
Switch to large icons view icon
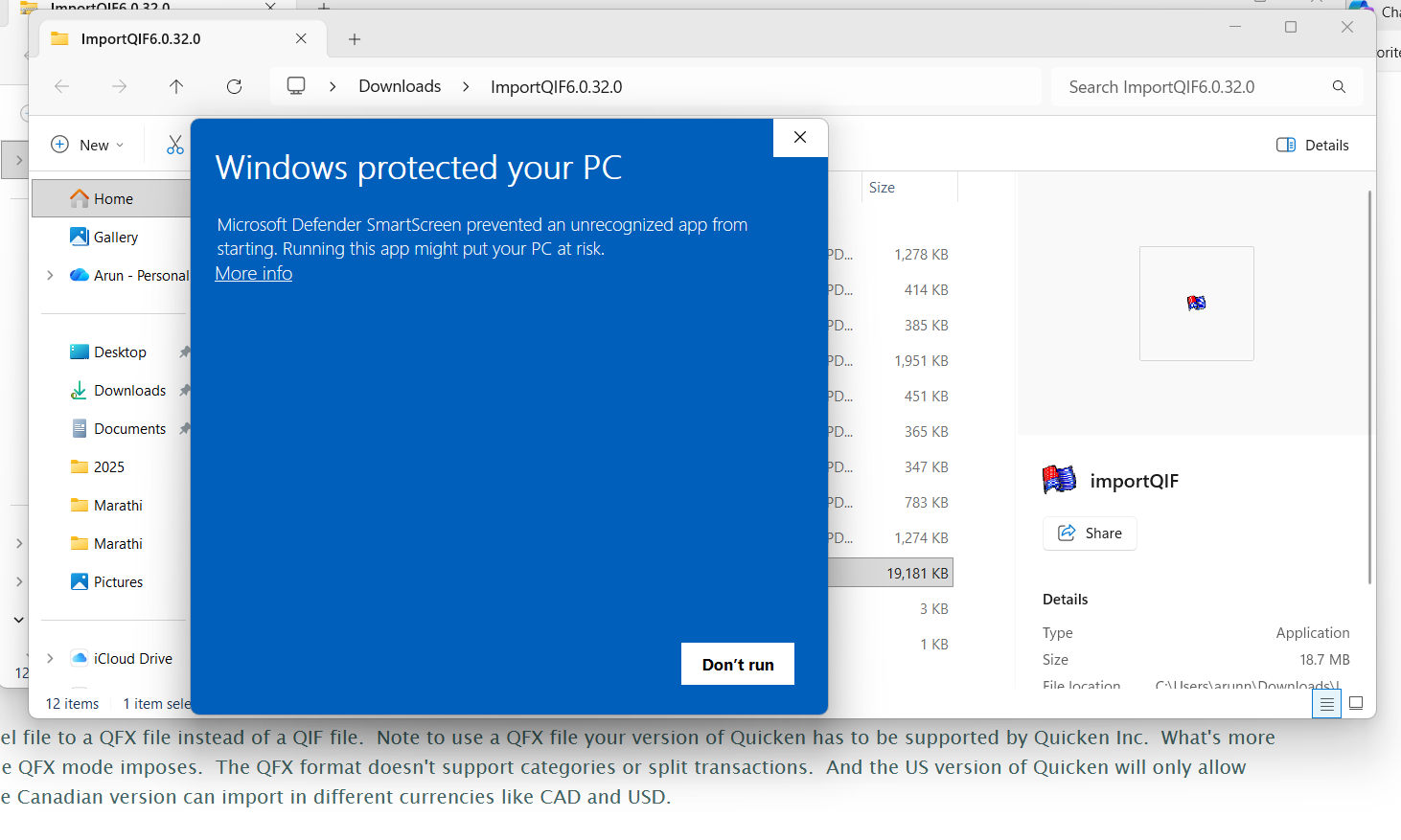point(1356,704)
